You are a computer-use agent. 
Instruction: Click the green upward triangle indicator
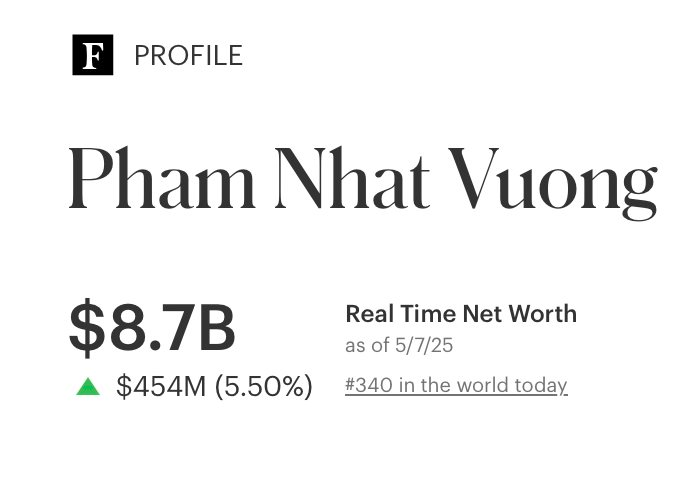click(88, 386)
